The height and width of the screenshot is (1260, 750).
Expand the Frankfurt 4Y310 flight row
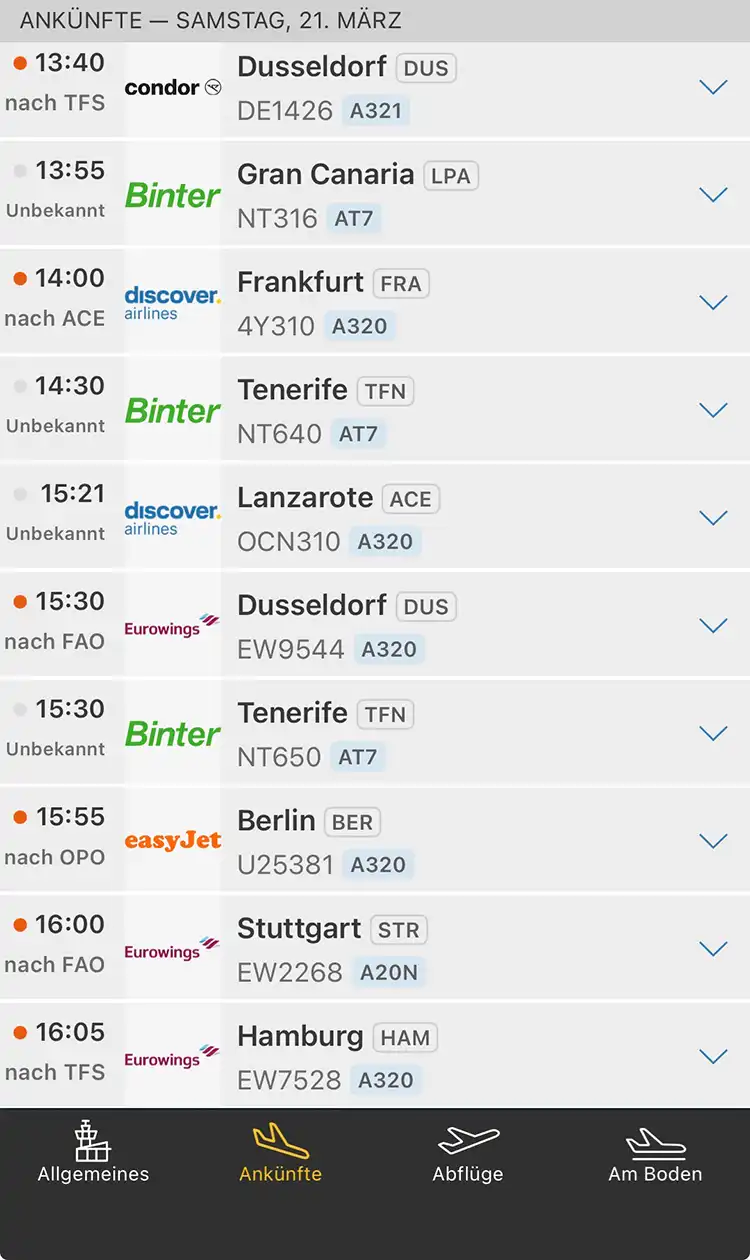pos(713,302)
